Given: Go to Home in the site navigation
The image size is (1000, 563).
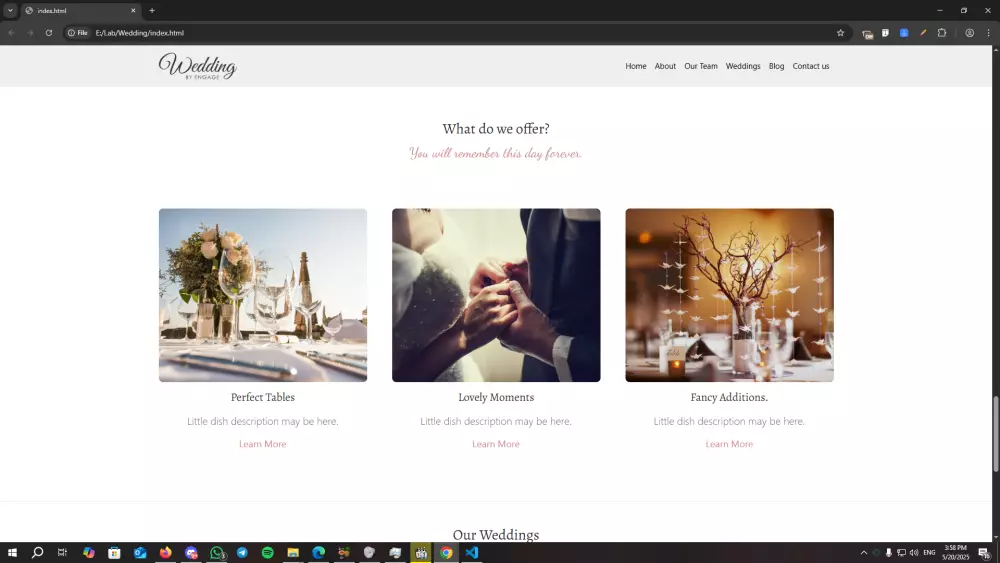Looking at the screenshot, I should click(636, 66).
